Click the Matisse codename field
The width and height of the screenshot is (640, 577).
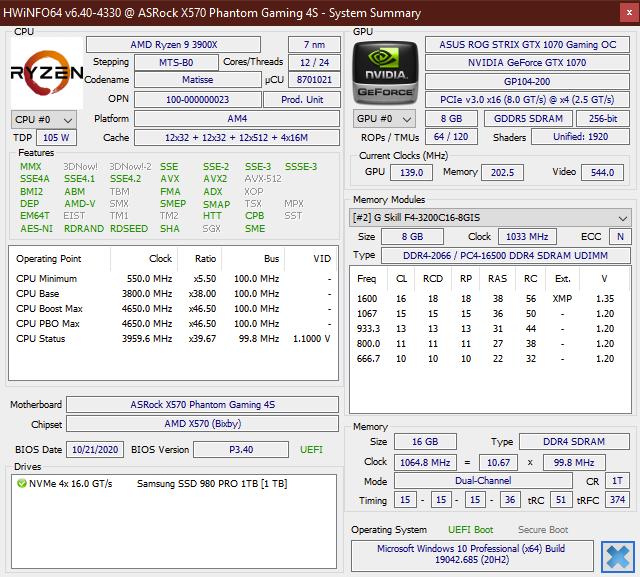click(198, 80)
